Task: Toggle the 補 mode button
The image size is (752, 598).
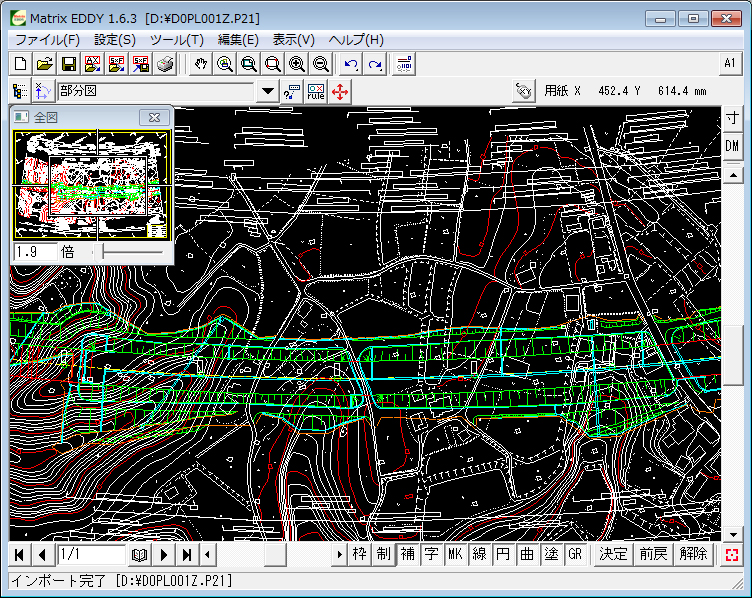Action: [408, 554]
